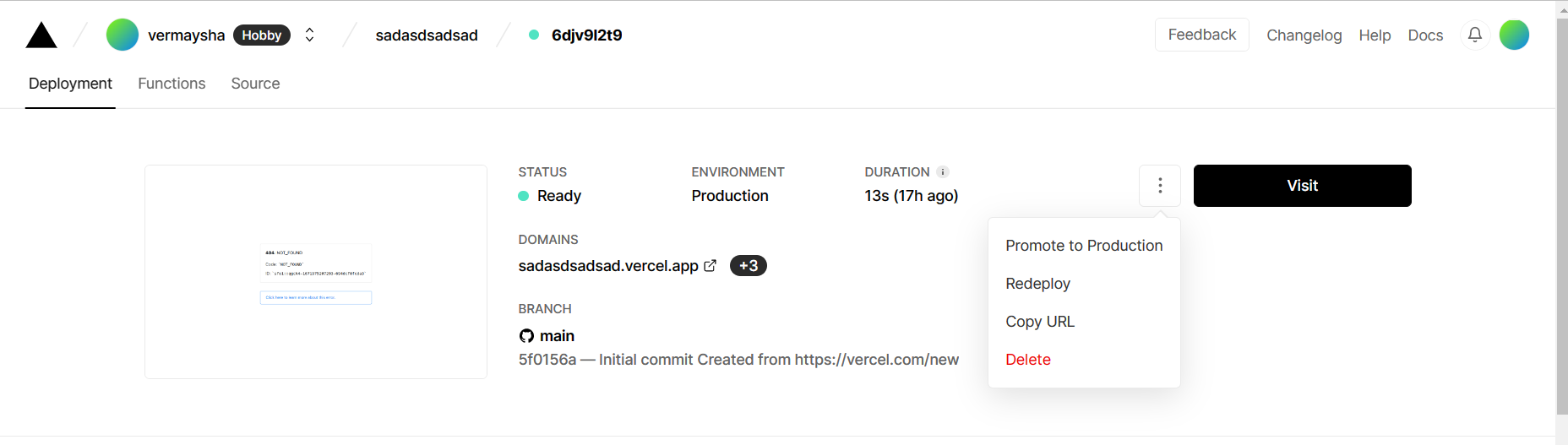The image size is (1568, 445).
Task: Click the user profile avatar top right
Action: (1514, 35)
